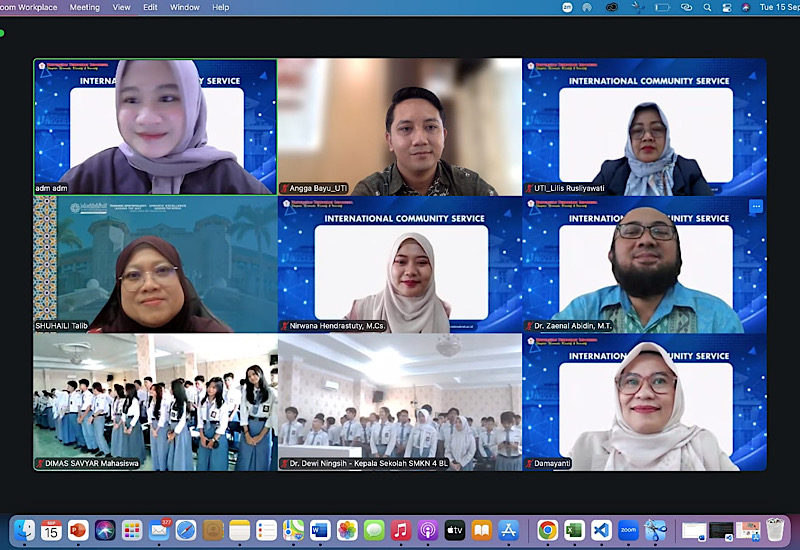Open Maps from the dock
Screen dimensions: 800x550
click(293, 531)
